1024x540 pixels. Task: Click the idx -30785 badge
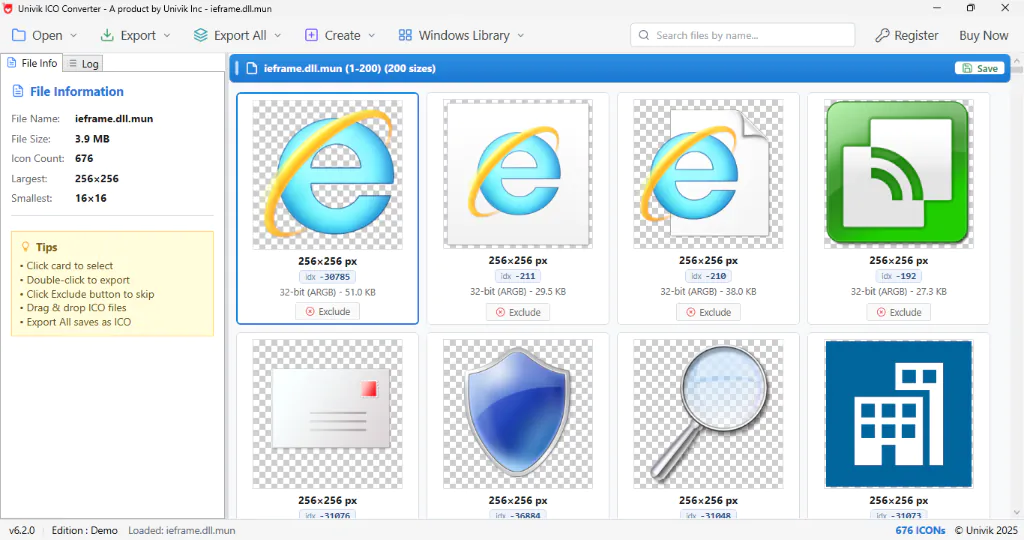point(327,277)
